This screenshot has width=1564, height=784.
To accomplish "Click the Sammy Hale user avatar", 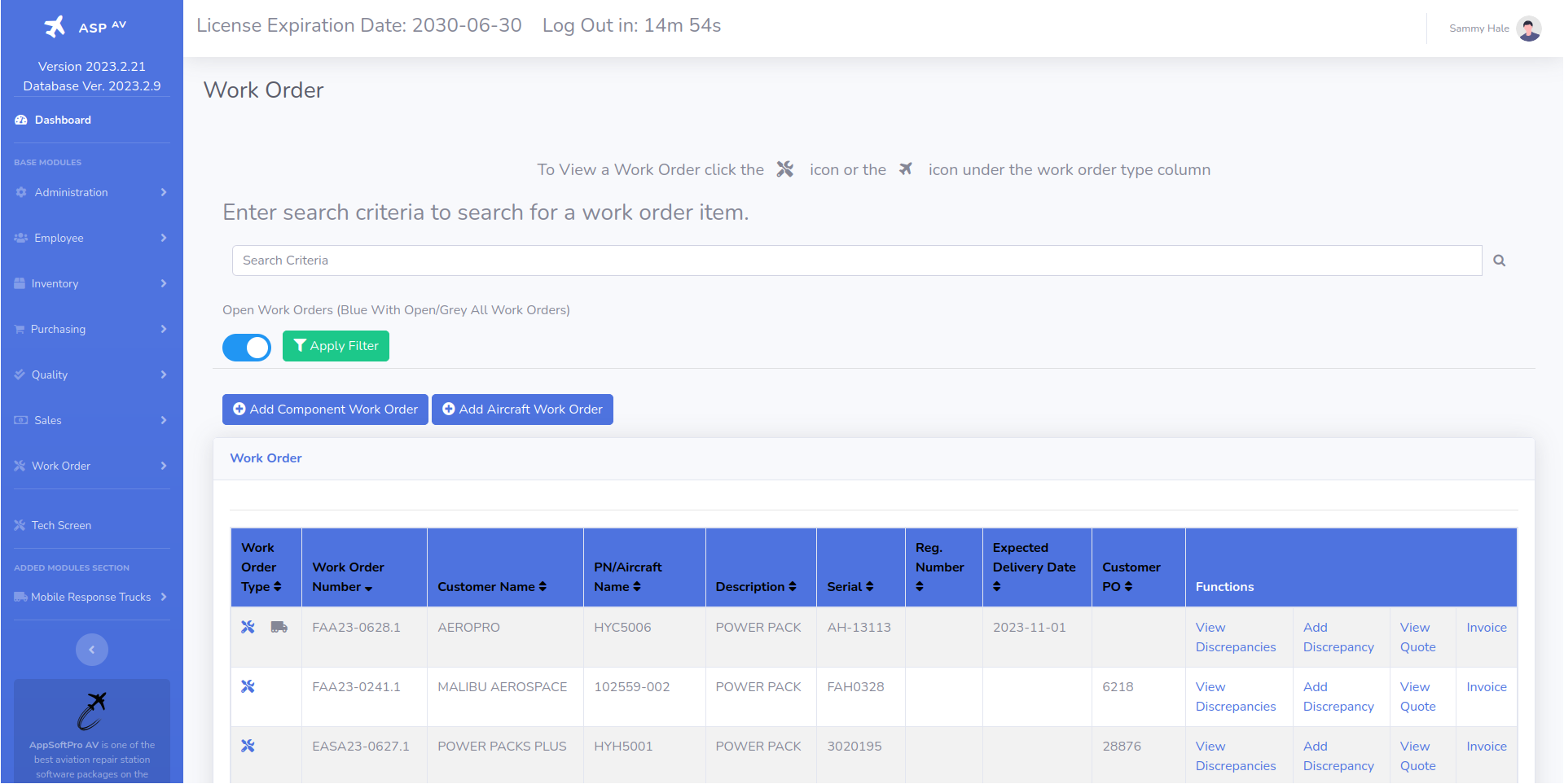I will coord(1528,28).
